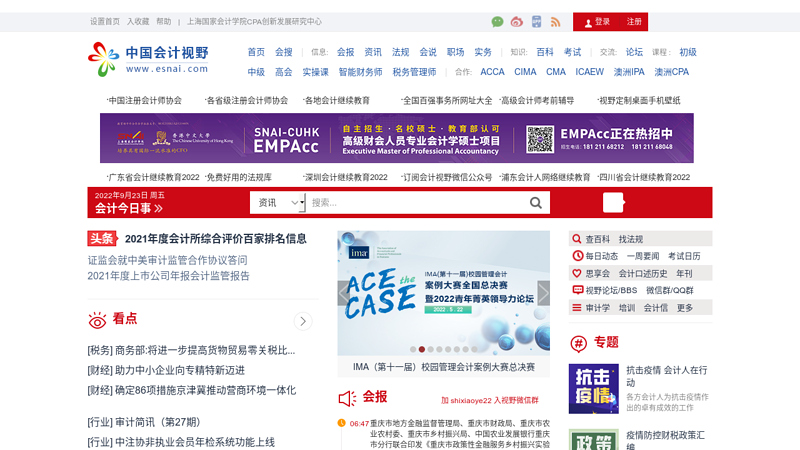Click the 每日动态 clock icon

[x=577, y=256]
